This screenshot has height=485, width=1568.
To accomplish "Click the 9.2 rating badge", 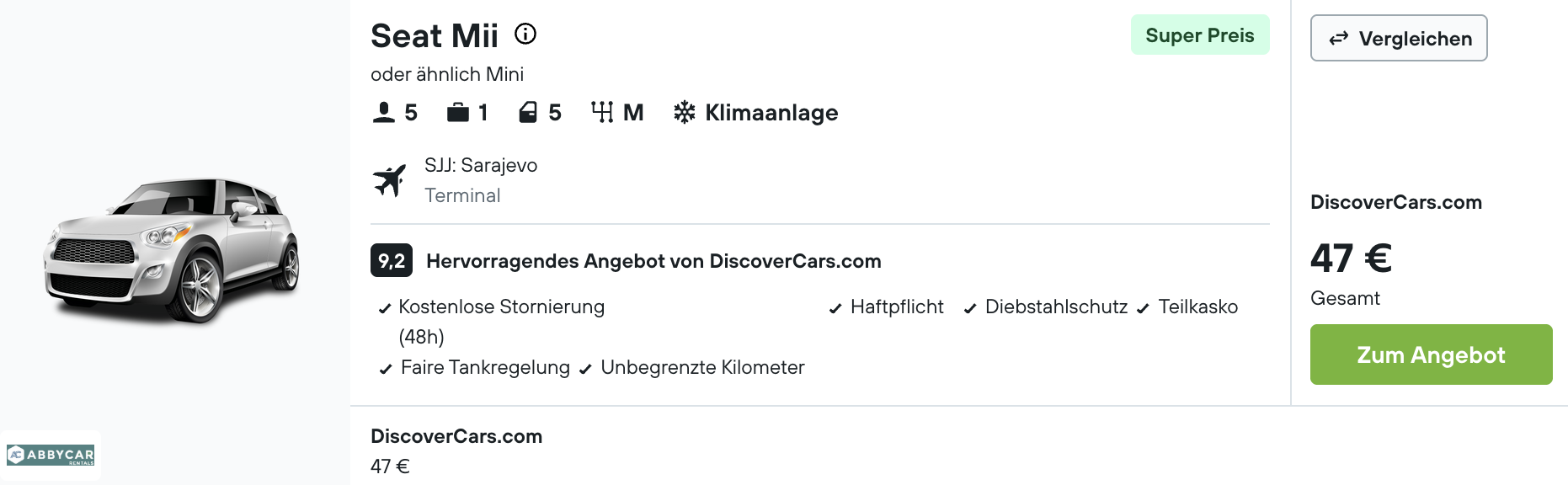I will pyautogui.click(x=391, y=261).
